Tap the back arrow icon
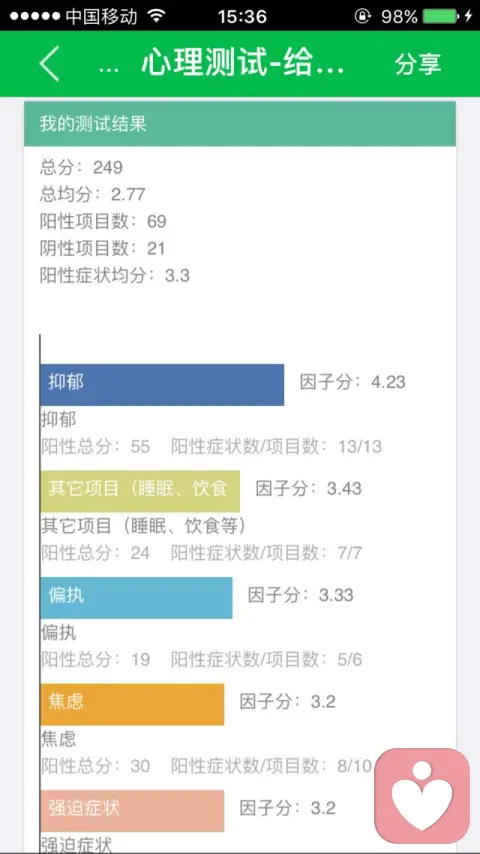Screen dimensions: 480x854 (x=49, y=64)
